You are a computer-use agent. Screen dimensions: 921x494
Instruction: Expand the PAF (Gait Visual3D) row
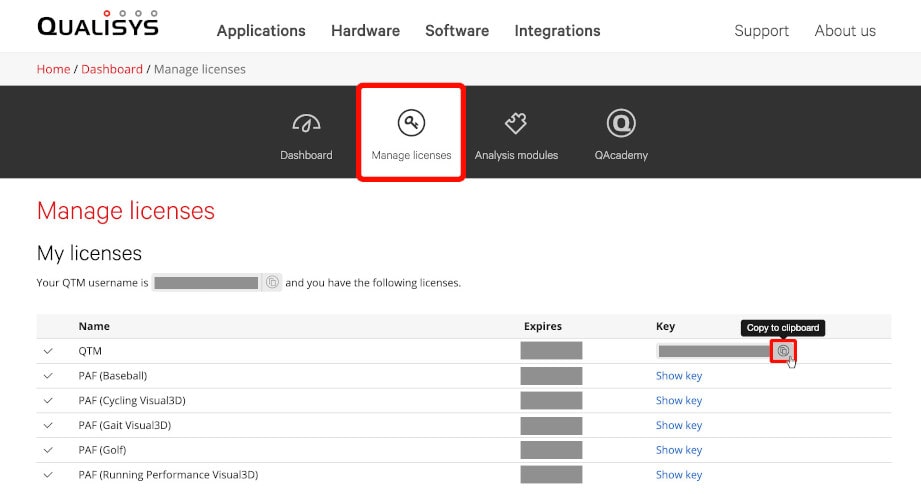pyautogui.click(x=48, y=425)
